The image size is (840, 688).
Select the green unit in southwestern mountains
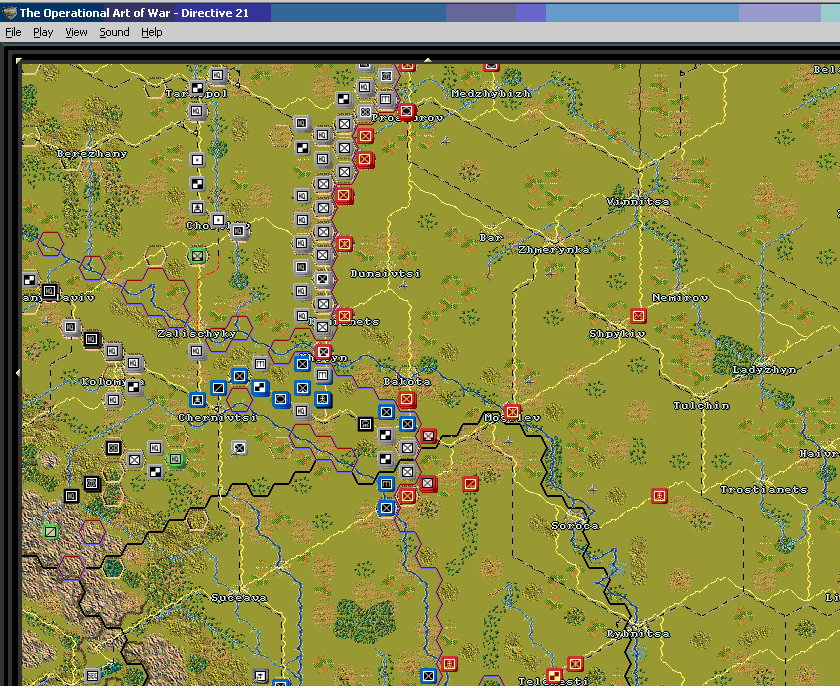[50, 532]
